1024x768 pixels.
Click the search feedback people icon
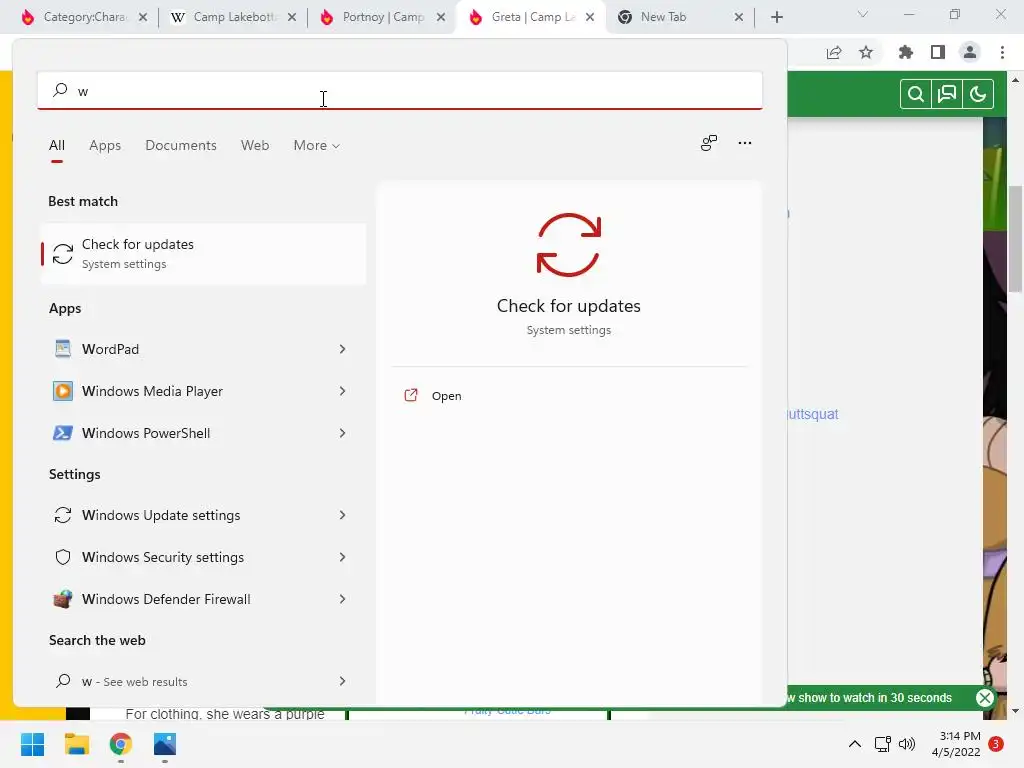tap(709, 143)
